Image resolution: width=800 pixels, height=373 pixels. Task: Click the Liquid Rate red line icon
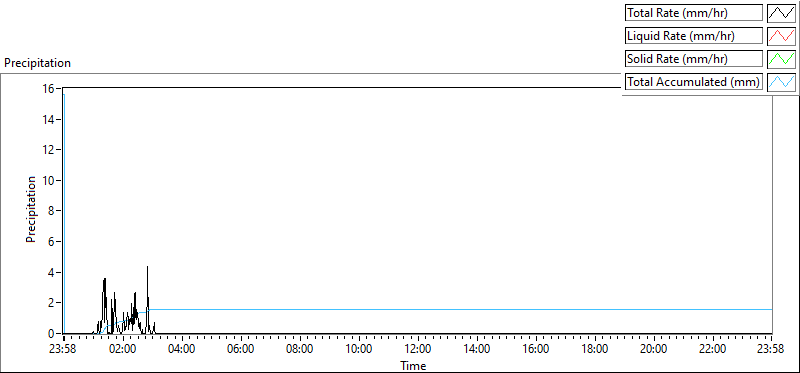[x=781, y=36]
